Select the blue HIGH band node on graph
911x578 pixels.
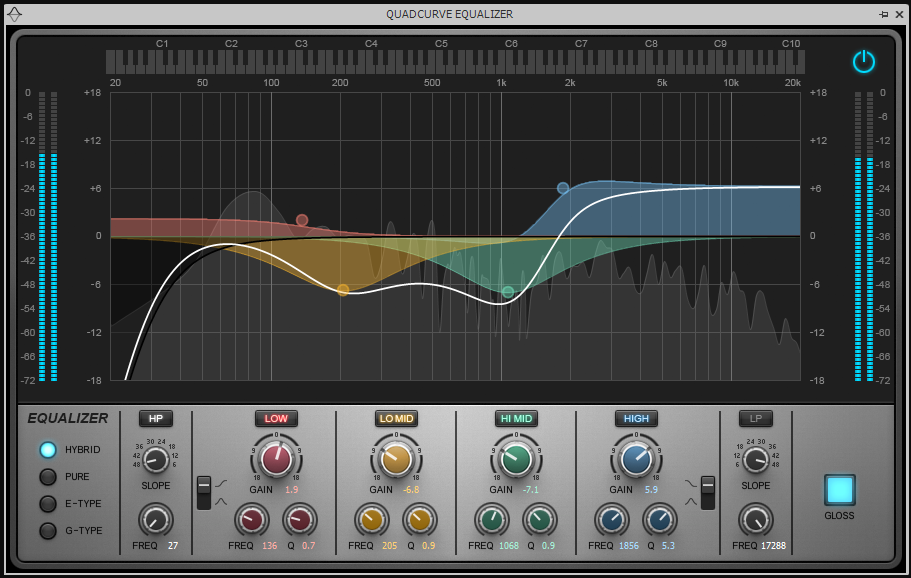click(562, 188)
